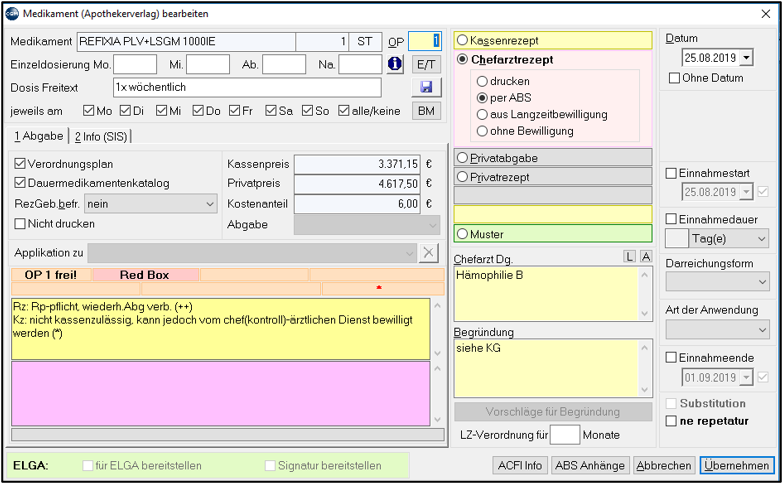Uncheck Verordnungsplan
This screenshot has width=783, height=484.
(20, 163)
